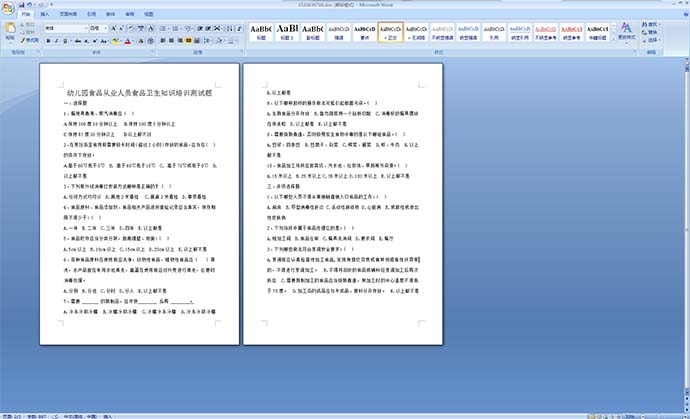Click the font color icon
Screen dimensions: 690x419
coord(127,41)
